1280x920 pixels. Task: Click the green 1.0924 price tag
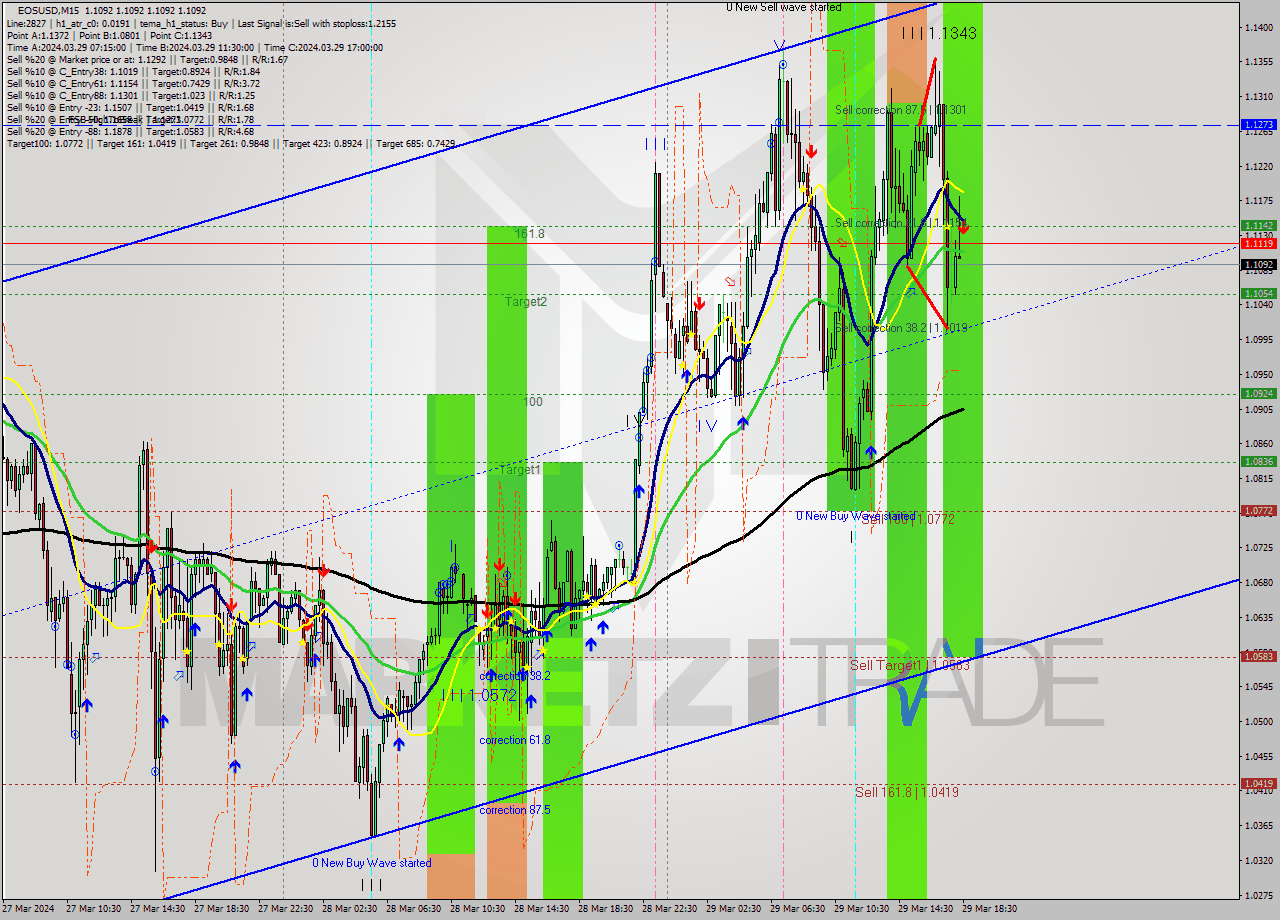[1257, 393]
